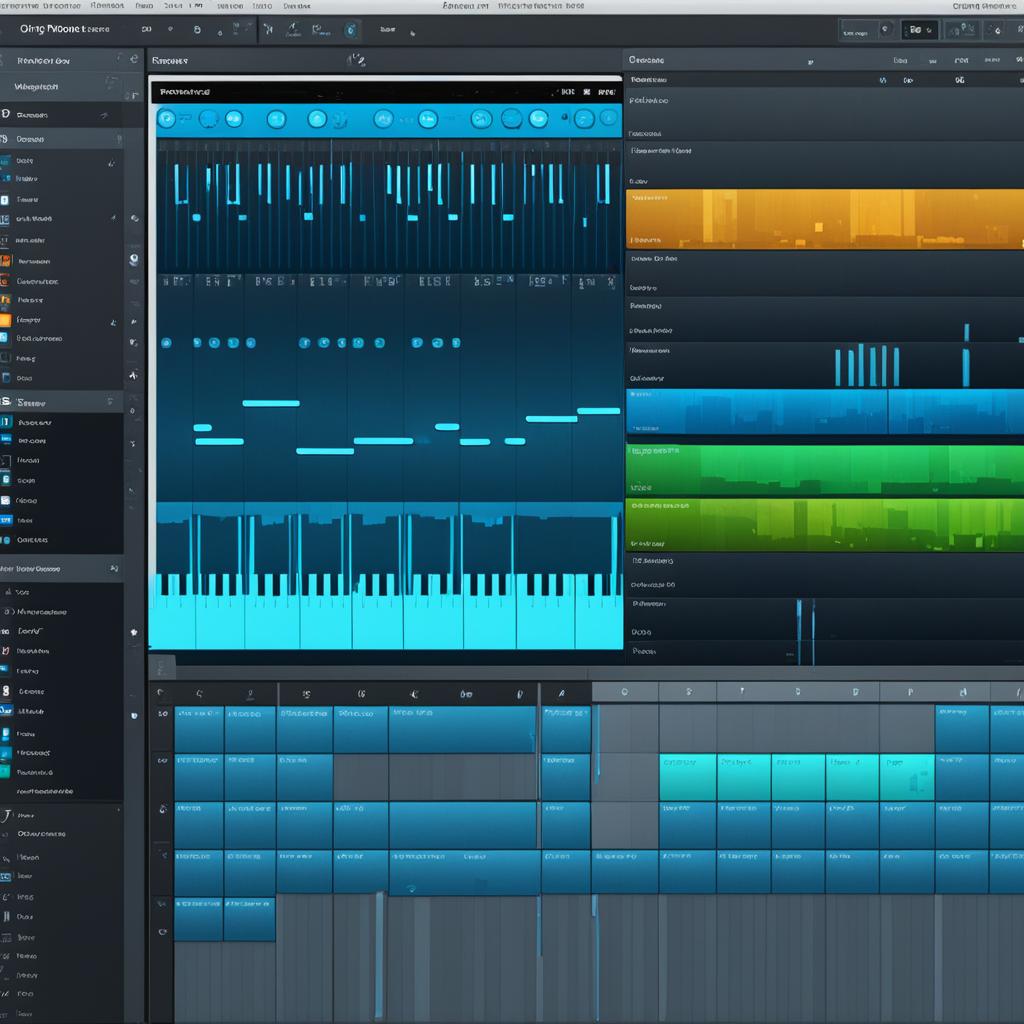Click the short text label in top toolbar center

click(x=387, y=29)
